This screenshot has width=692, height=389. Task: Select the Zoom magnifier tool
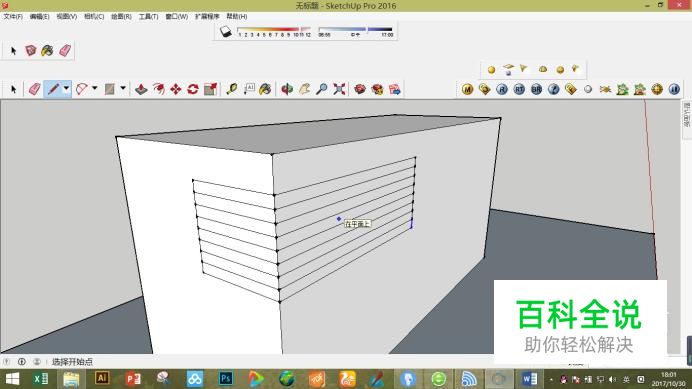tap(322, 89)
